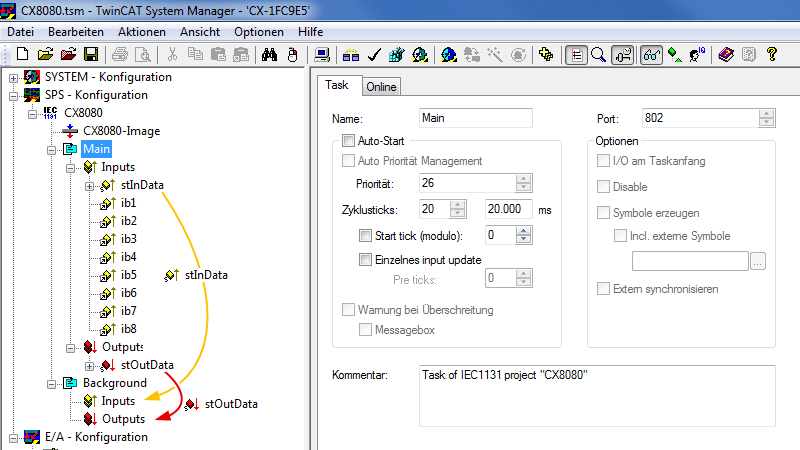
Task: Click the Start/Restart Run Mode icon
Action: tap(419, 54)
